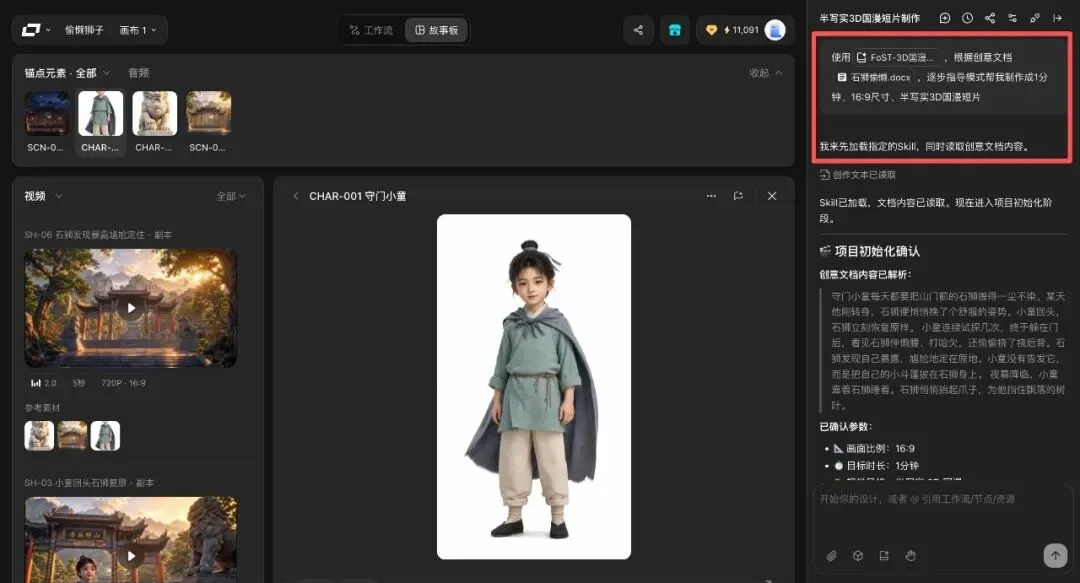Click the 画面比例: 16:9 parameter

pos(874,449)
